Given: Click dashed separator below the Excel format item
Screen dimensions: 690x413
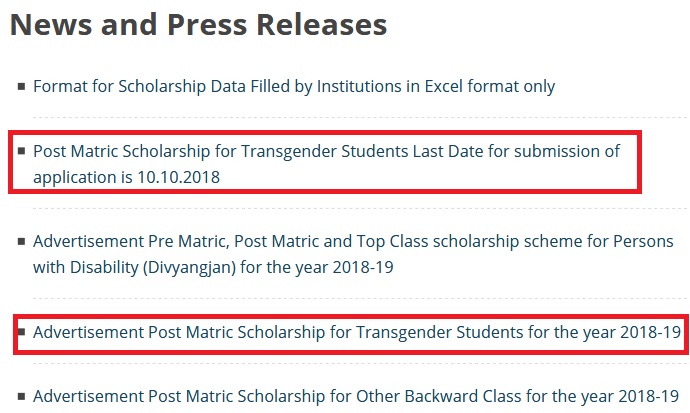Looking at the screenshot, I should point(360,117).
